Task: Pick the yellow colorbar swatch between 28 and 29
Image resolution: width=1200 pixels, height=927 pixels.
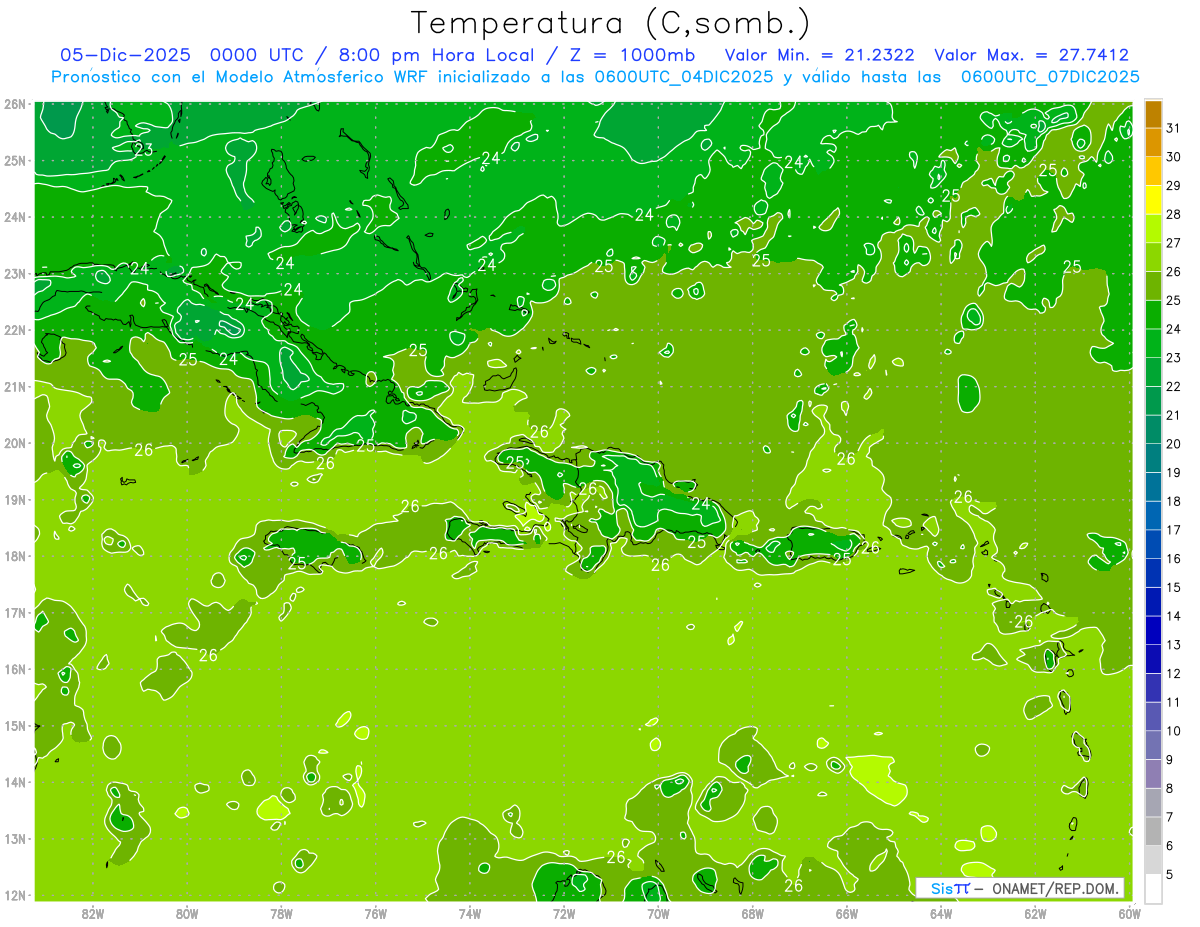Action: tap(1154, 200)
